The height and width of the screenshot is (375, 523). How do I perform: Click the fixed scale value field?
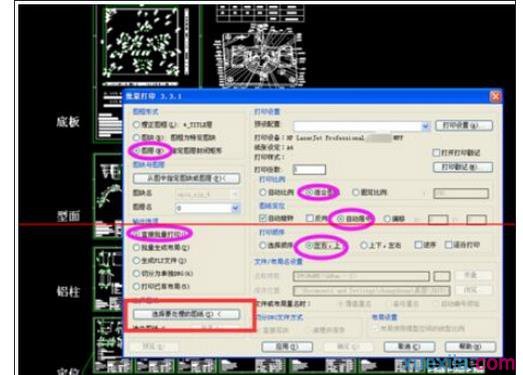(461, 193)
